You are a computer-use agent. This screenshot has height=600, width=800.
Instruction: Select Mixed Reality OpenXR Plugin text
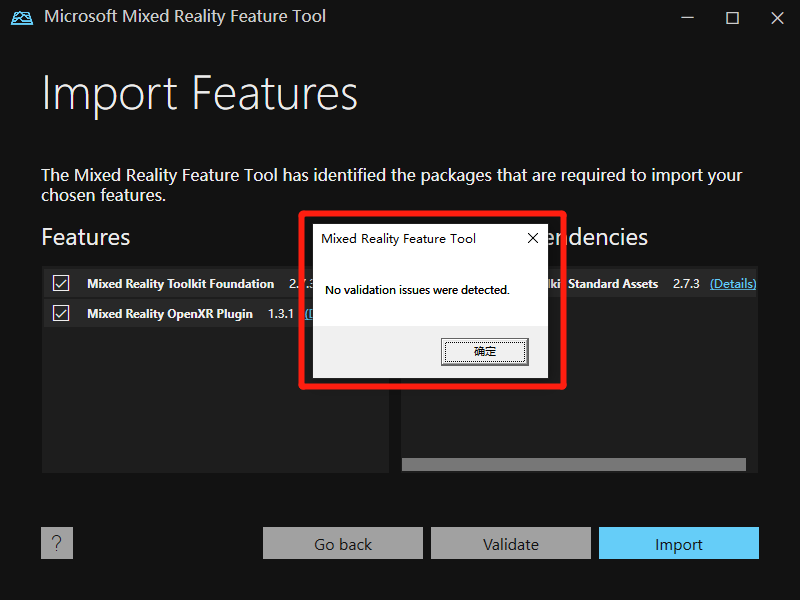point(170,314)
